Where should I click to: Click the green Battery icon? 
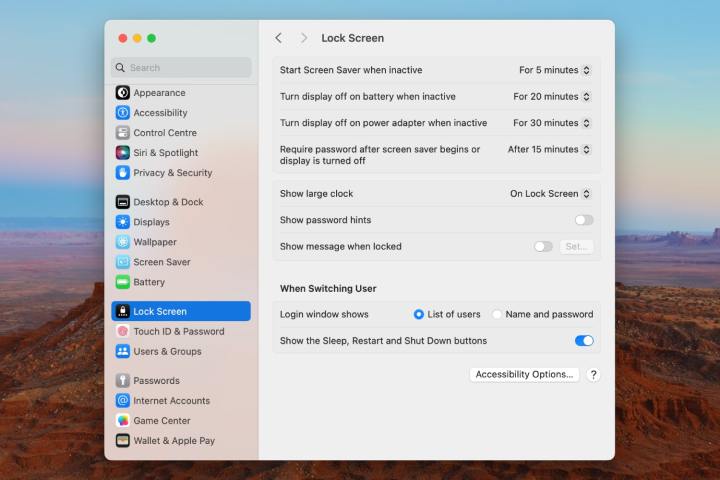(x=123, y=282)
